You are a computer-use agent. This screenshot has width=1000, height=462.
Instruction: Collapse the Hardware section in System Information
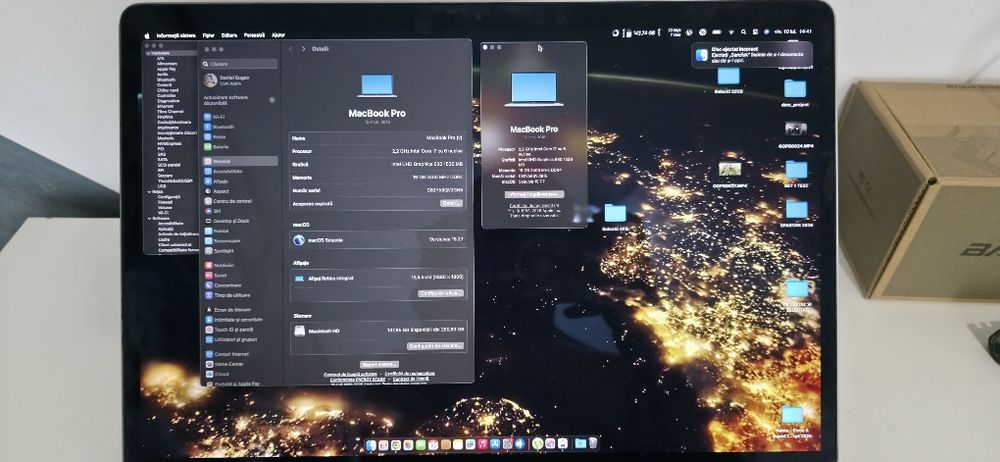pos(148,53)
